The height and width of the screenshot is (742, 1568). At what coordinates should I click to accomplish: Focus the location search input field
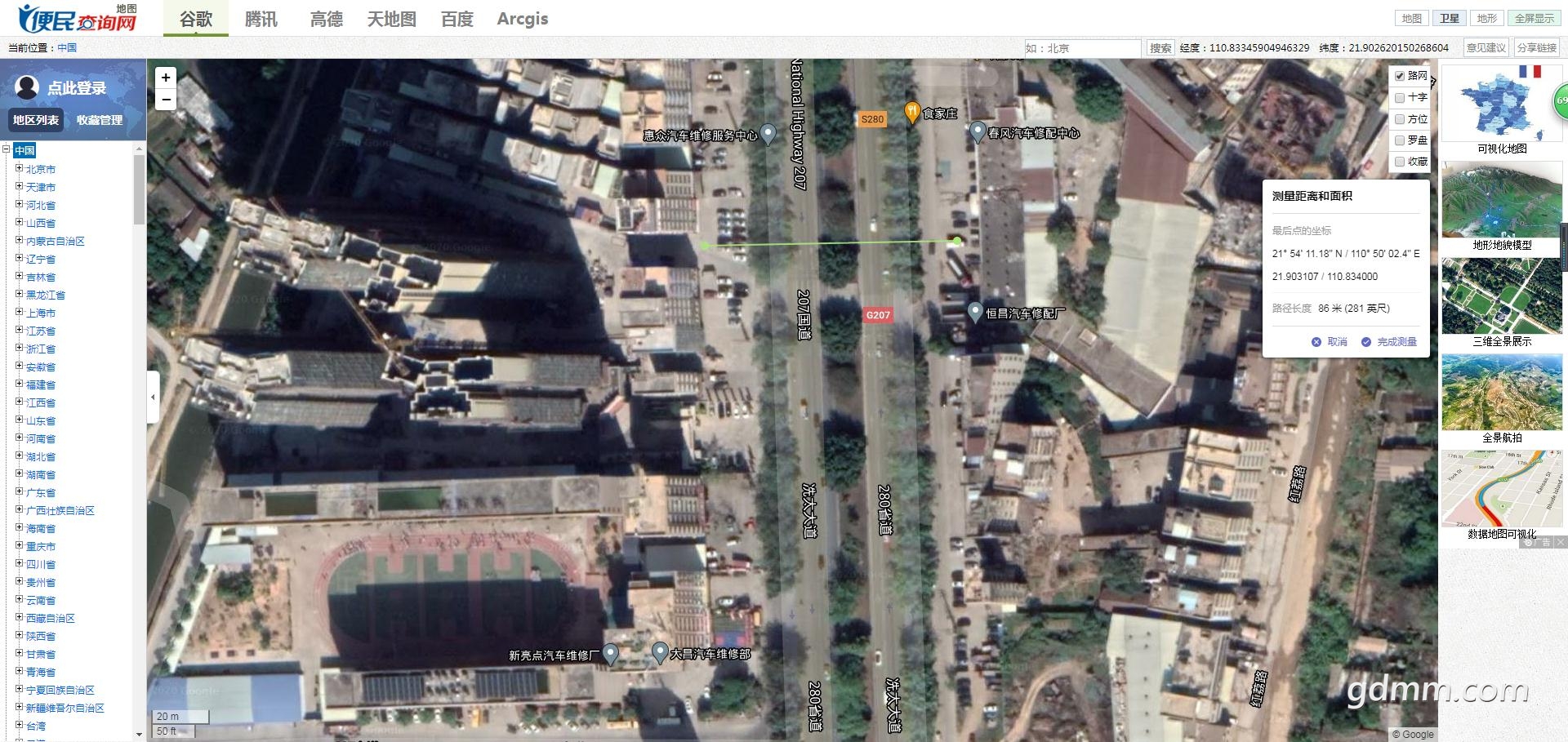(x=1083, y=48)
